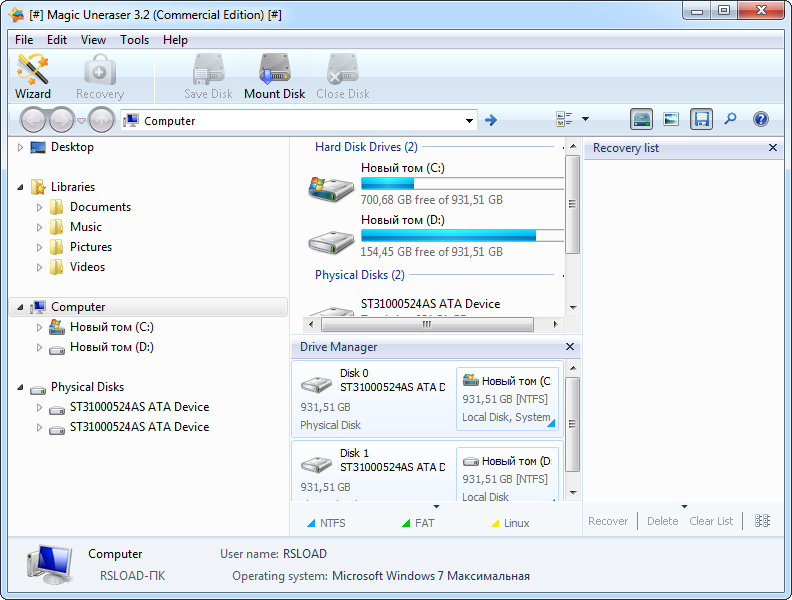This screenshot has height=600, width=792.
Task: Click the Recover button
Action: 608,521
